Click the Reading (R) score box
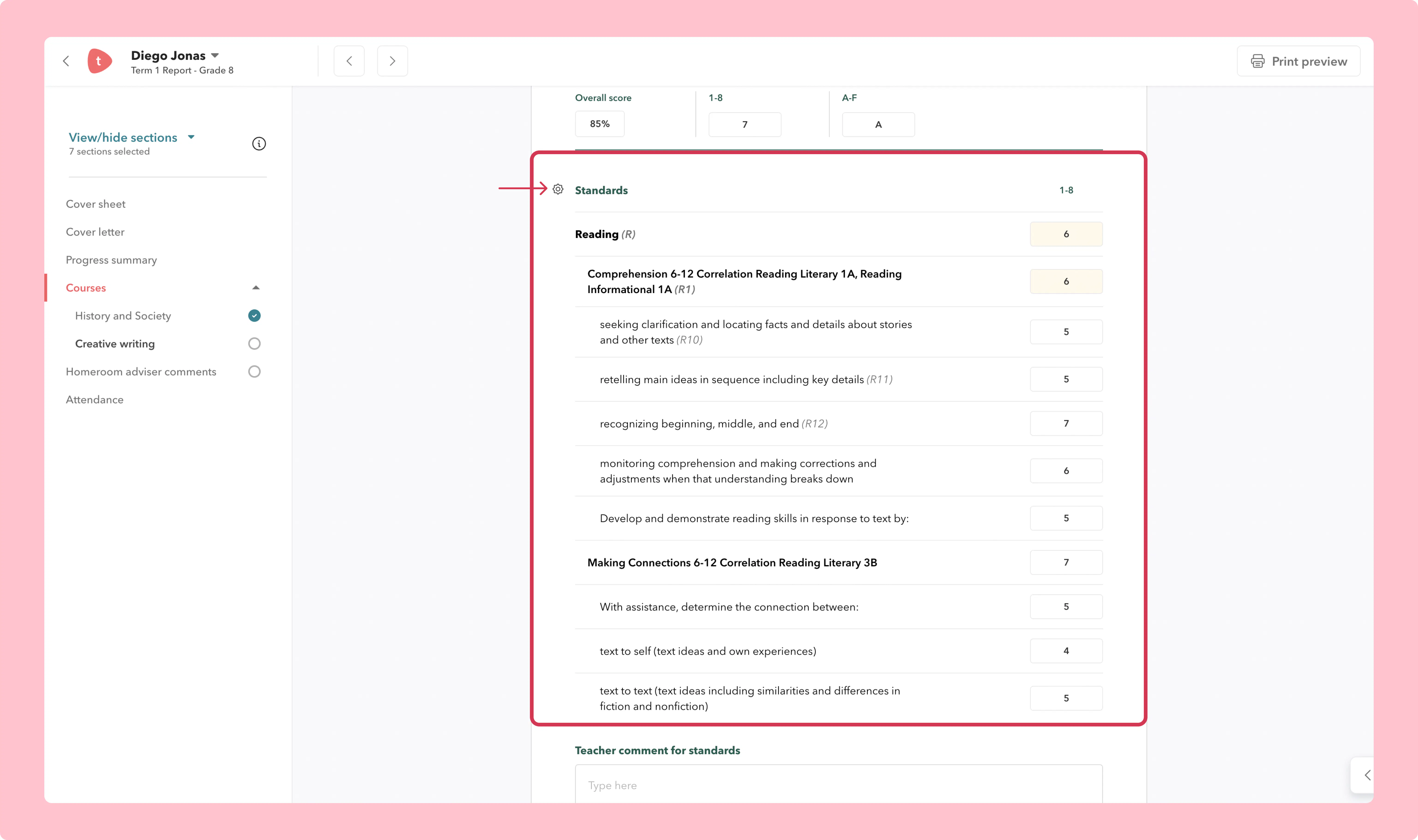This screenshot has height=840, width=1418. (x=1067, y=234)
